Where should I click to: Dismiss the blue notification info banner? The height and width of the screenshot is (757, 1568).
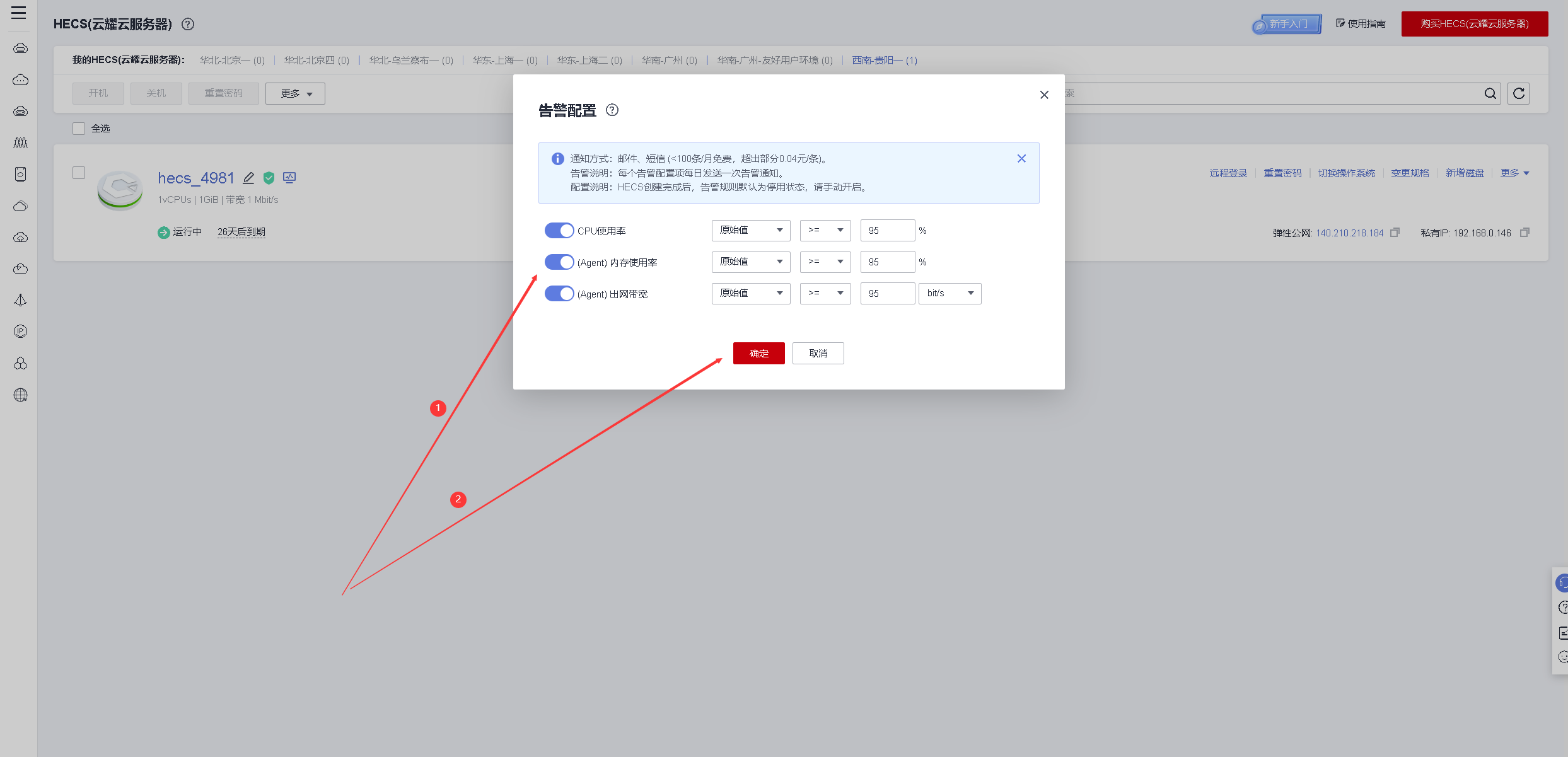1021,159
